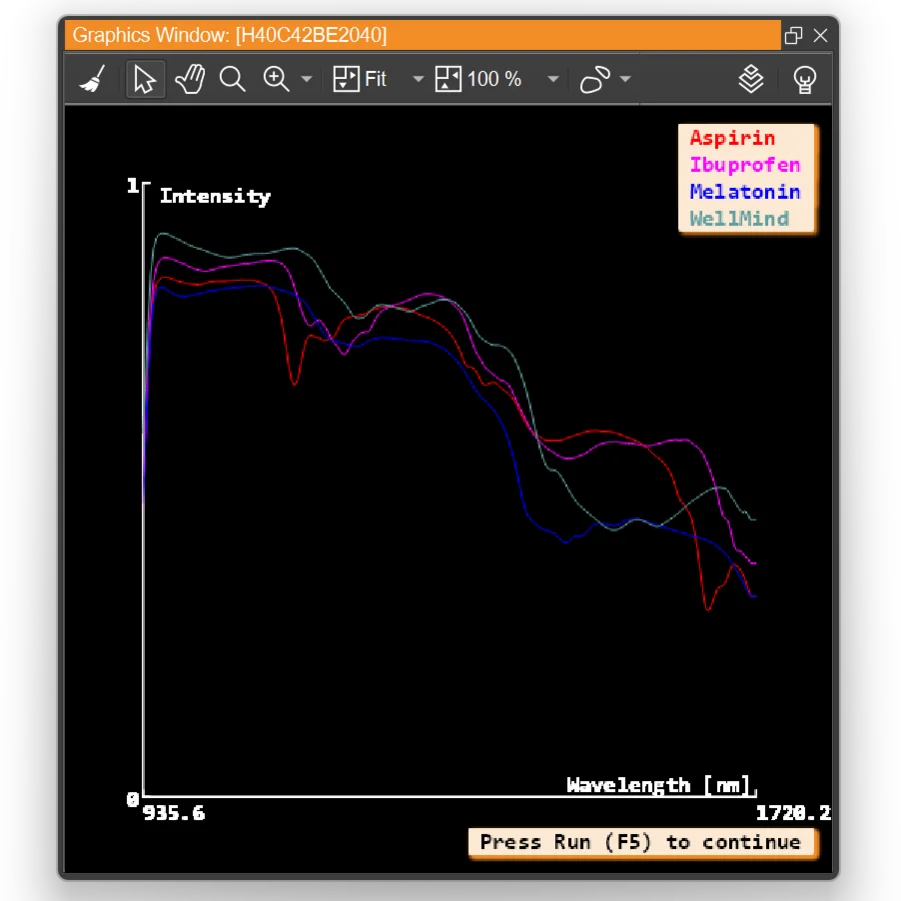Click the zoom-in plus magnifier
Screen dimensions: 901x901
[276, 79]
